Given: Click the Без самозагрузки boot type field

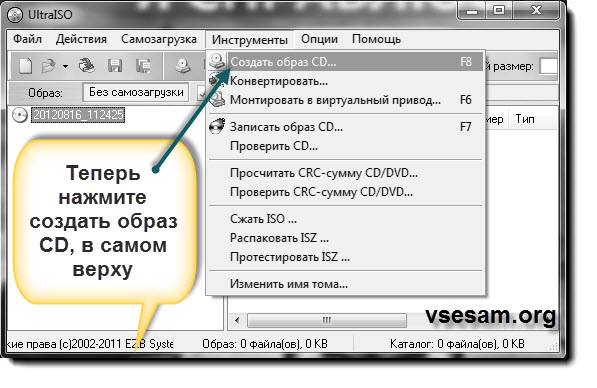Looking at the screenshot, I should point(136,92).
